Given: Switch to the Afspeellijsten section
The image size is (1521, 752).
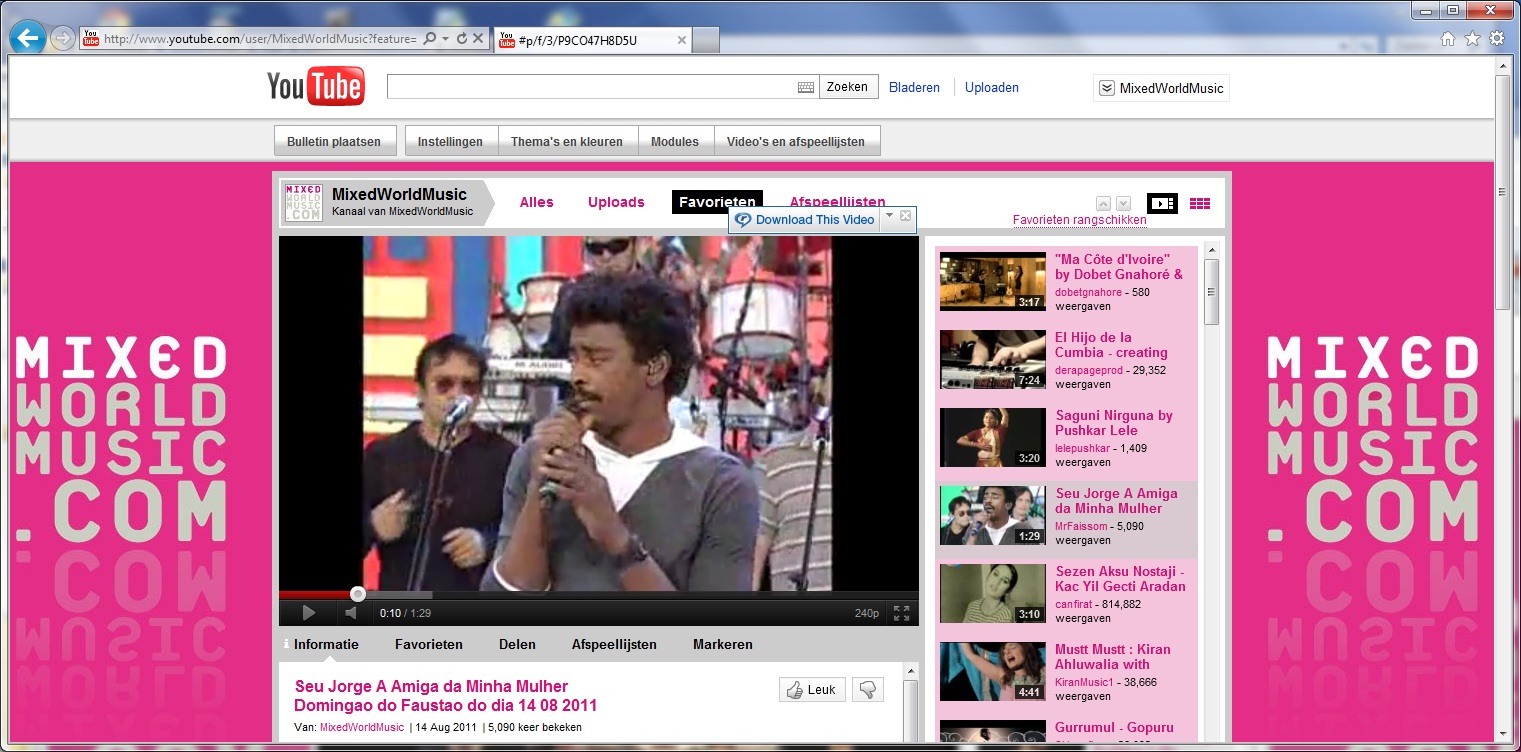Looking at the screenshot, I should tap(837, 201).
